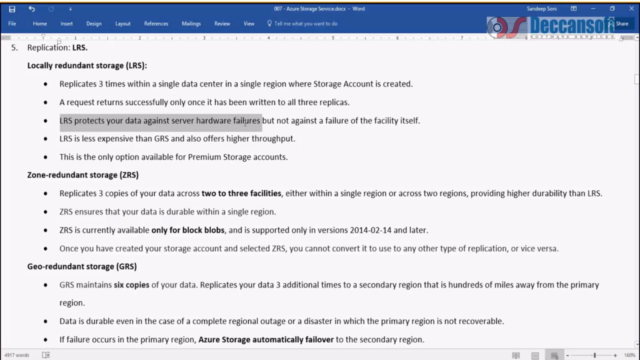The height and width of the screenshot is (360, 640).
Task: Open the File tab
Action: 12,24
